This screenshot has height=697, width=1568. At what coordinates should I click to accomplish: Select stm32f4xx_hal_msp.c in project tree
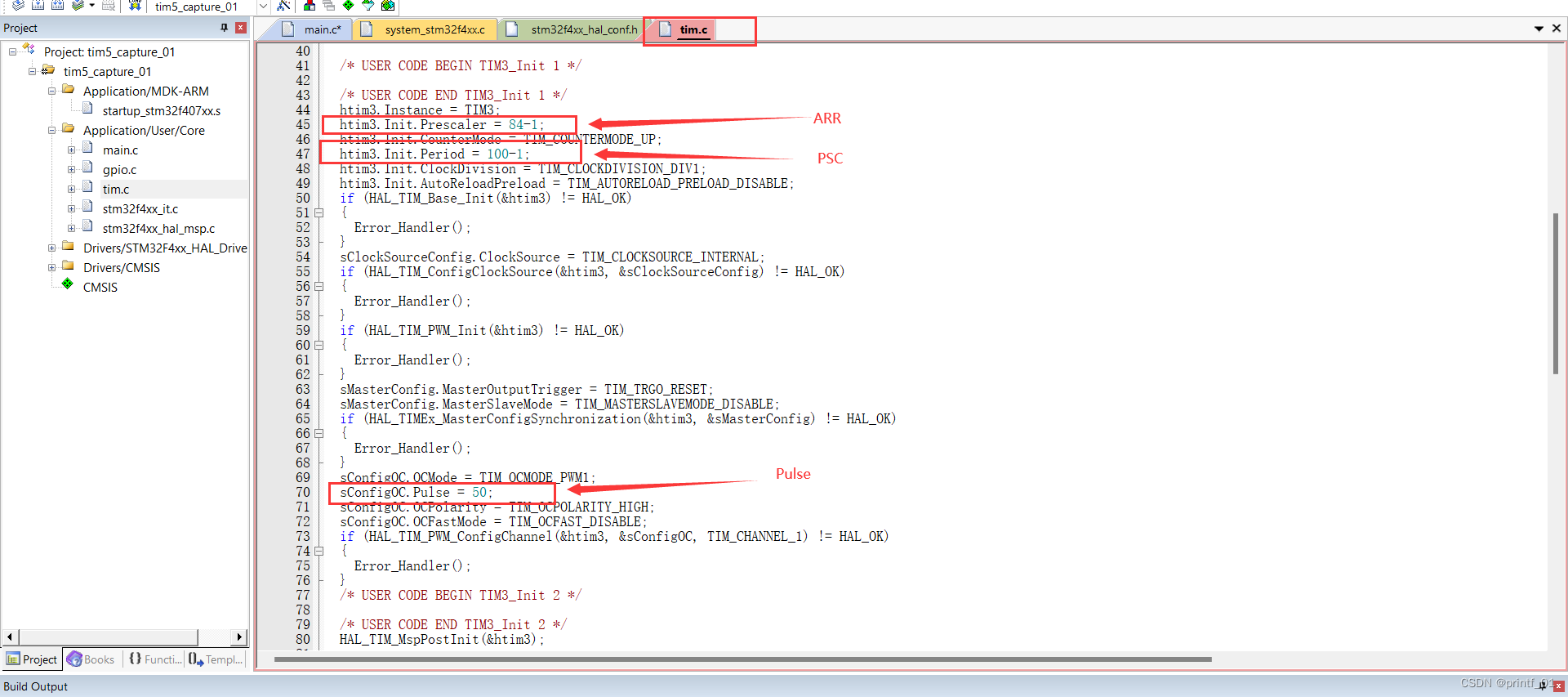158,228
